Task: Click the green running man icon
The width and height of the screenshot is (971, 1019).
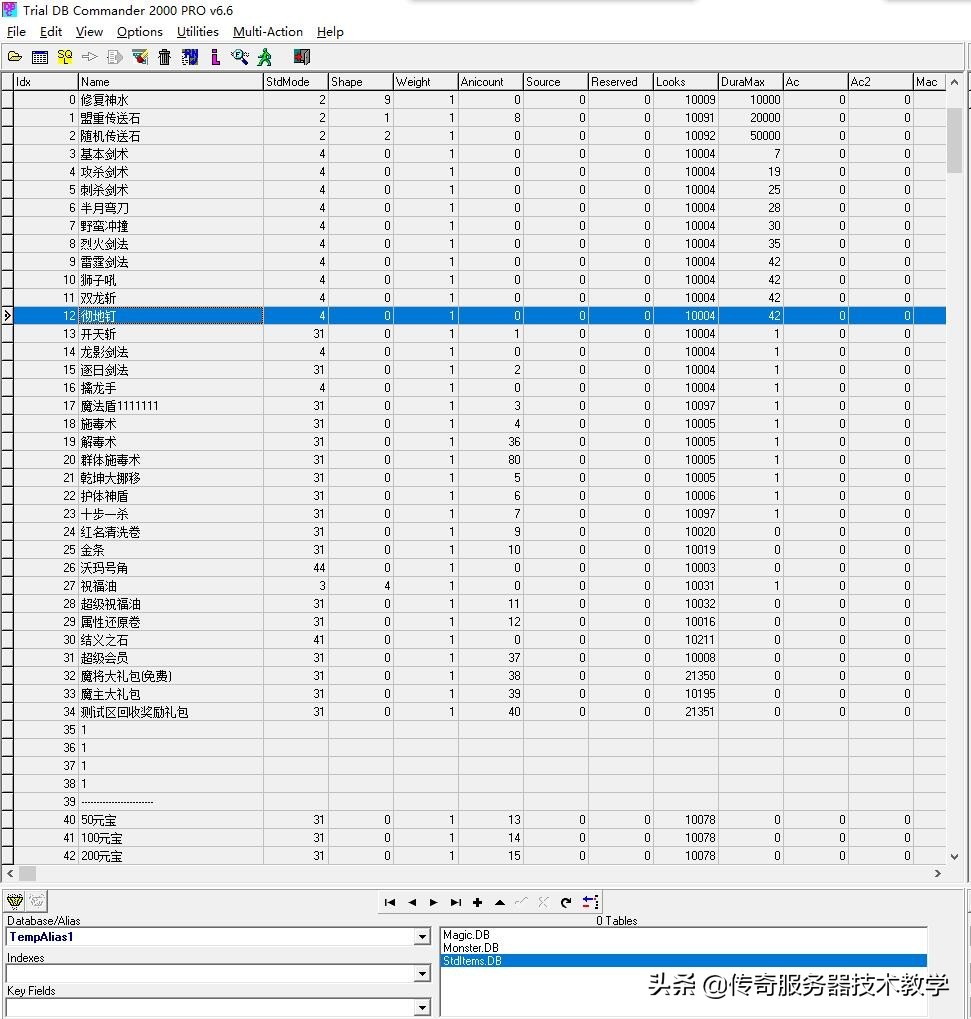Action: [x=265, y=57]
